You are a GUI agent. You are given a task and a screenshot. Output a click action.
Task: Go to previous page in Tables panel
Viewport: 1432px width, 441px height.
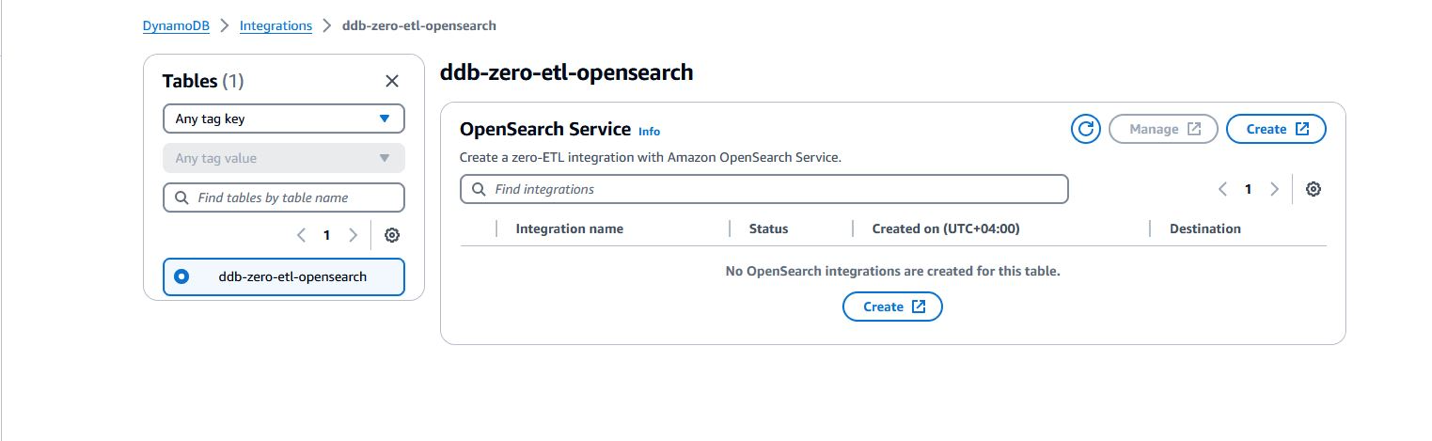tap(301, 235)
